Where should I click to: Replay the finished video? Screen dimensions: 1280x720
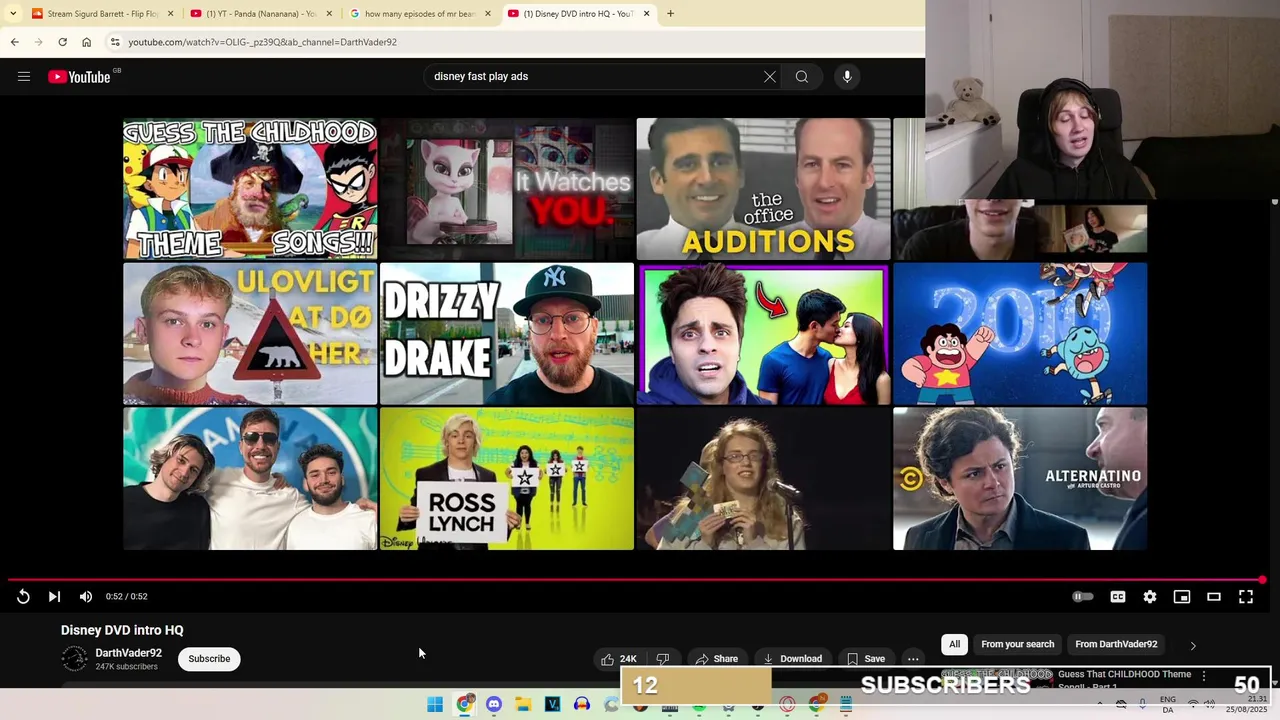pyautogui.click(x=23, y=597)
